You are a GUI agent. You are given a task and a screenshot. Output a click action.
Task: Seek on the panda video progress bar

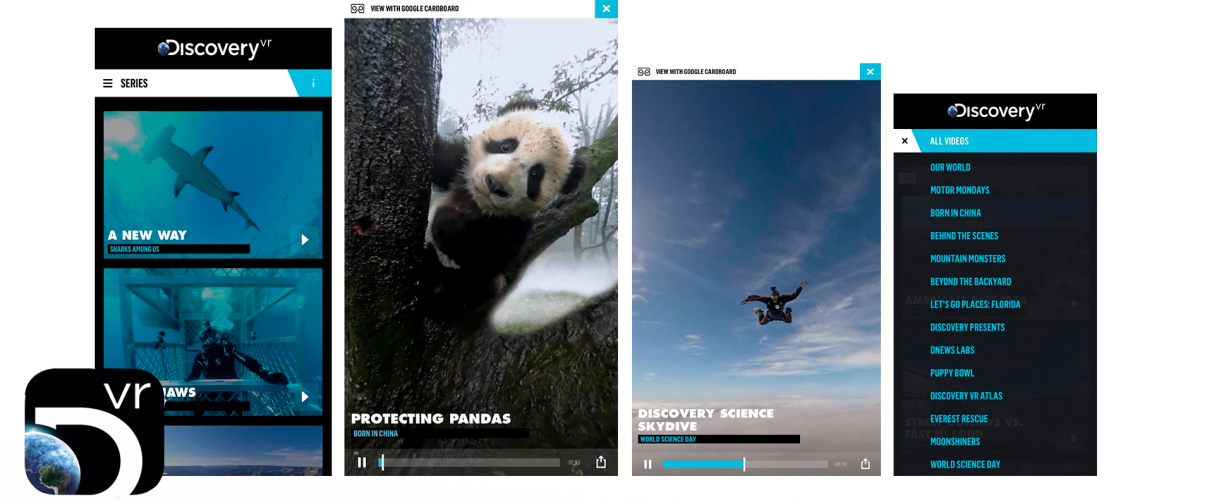click(470, 462)
